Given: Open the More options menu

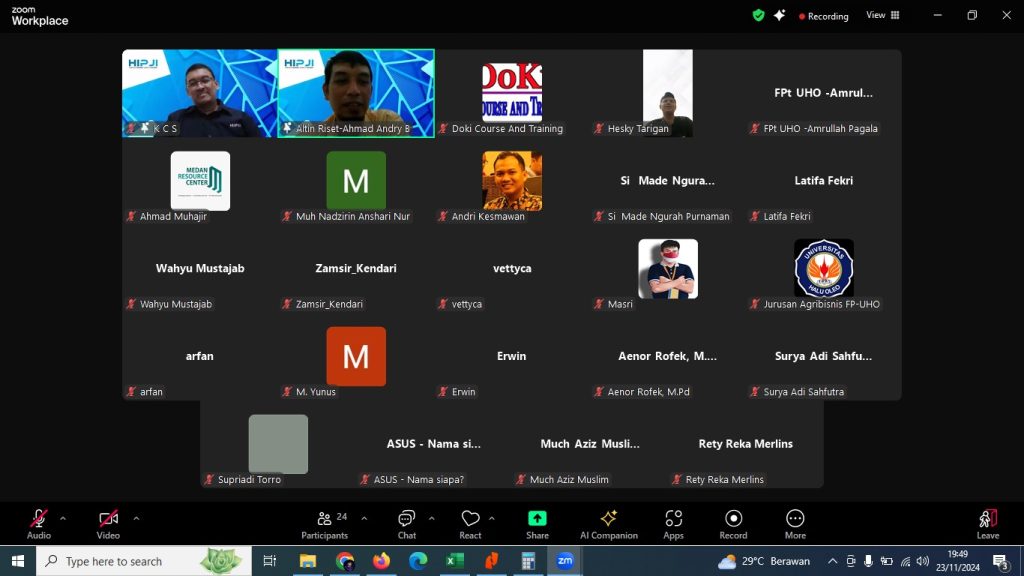Looking at the screenshot, I should [x=795, y=523].
